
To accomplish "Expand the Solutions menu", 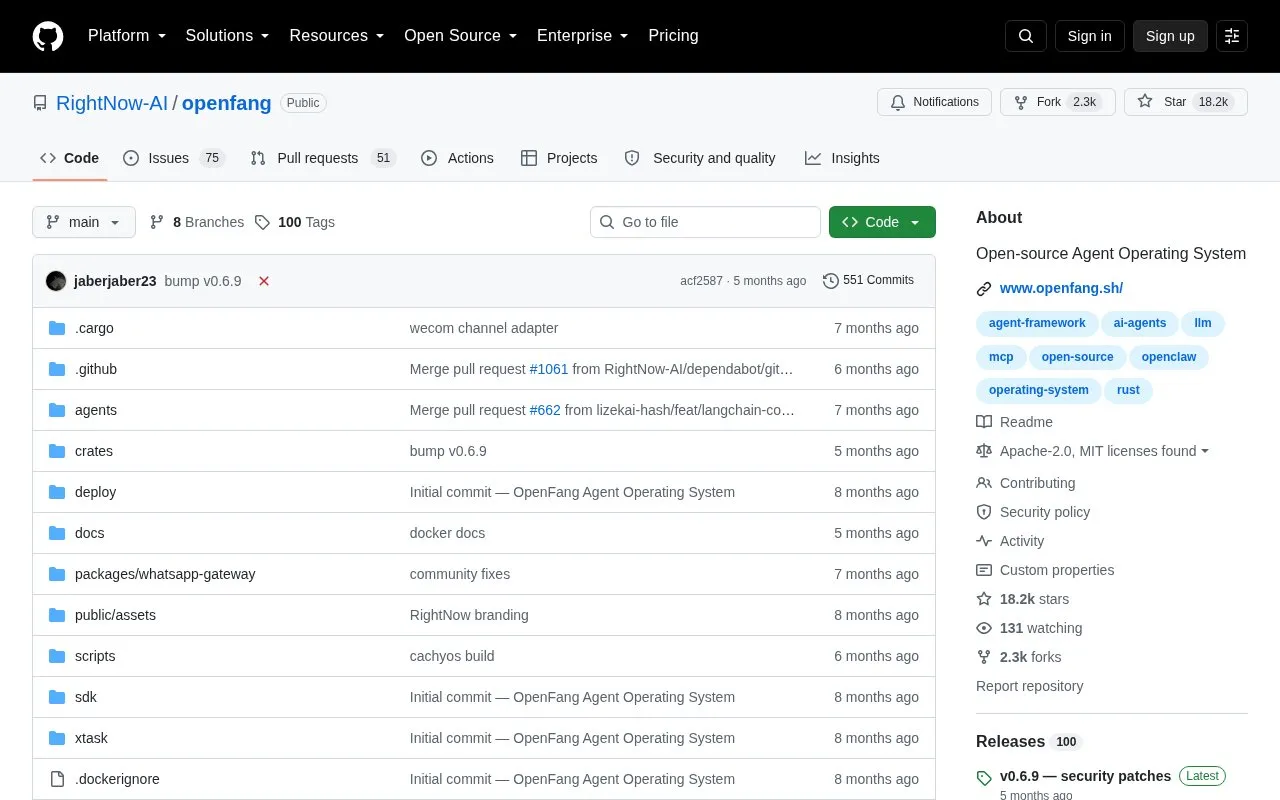I will click(x=228, y=36).
